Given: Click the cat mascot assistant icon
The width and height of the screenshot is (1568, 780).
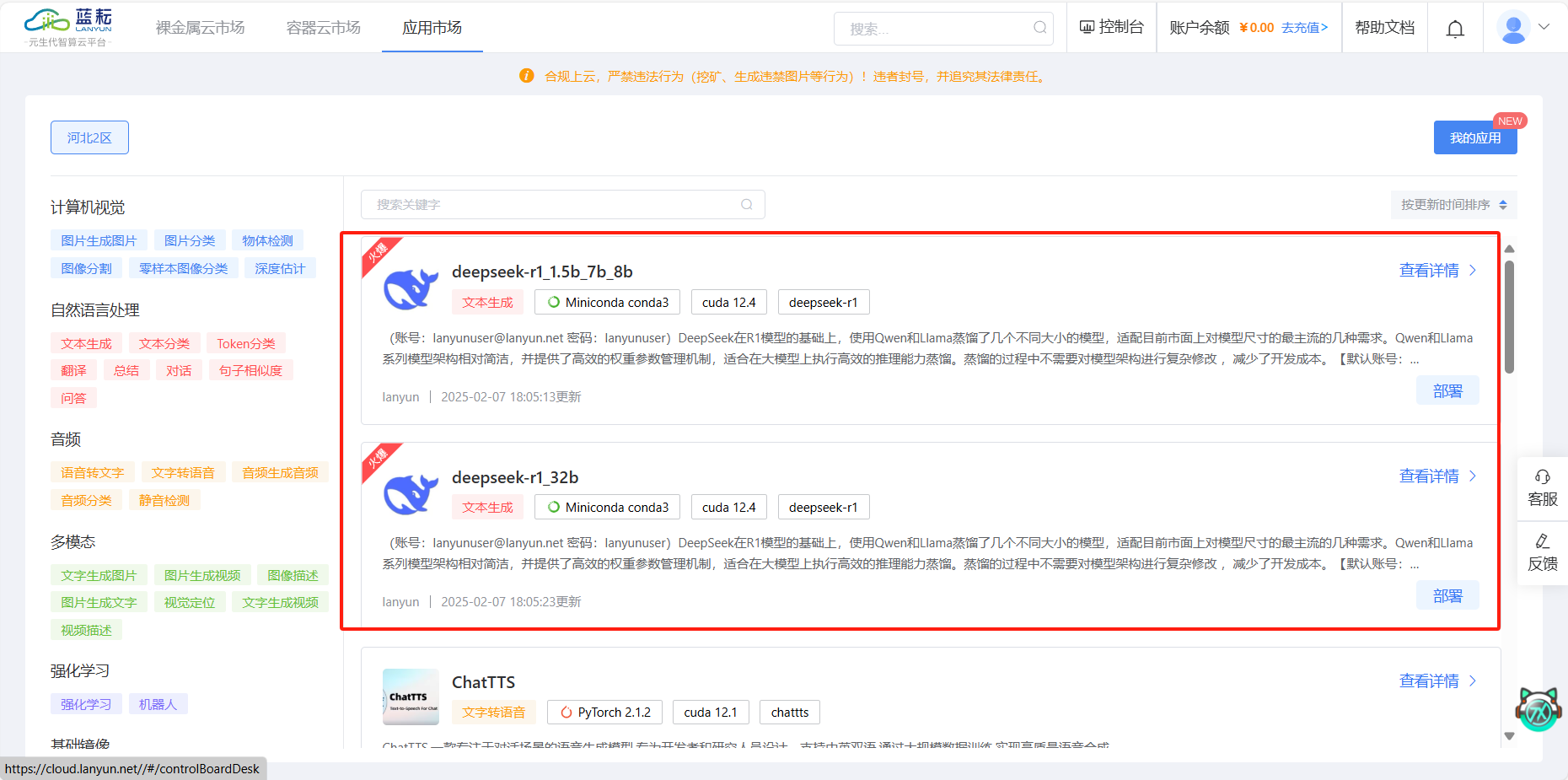Looking at the screenshot, I should tap(1538, 709).
